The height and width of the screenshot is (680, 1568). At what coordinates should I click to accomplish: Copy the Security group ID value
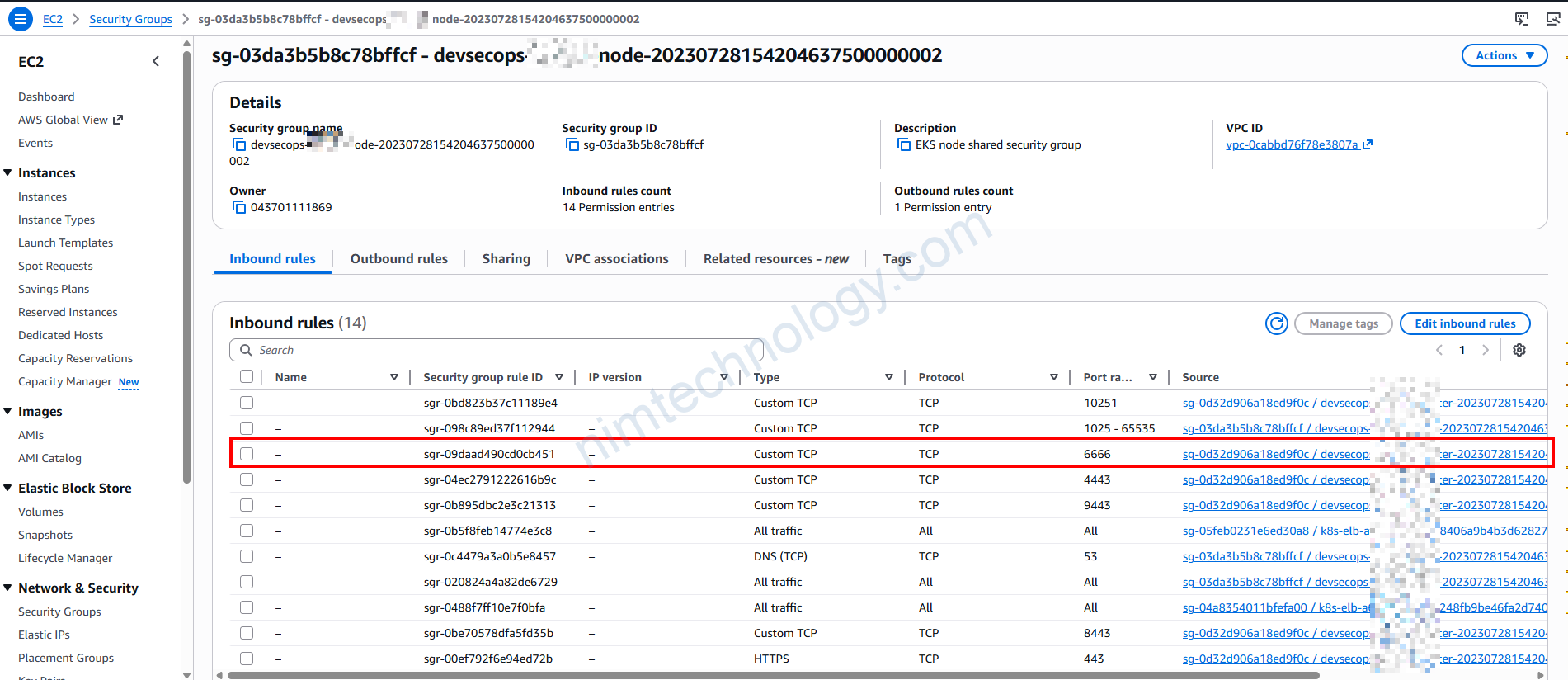pos(572,145)
